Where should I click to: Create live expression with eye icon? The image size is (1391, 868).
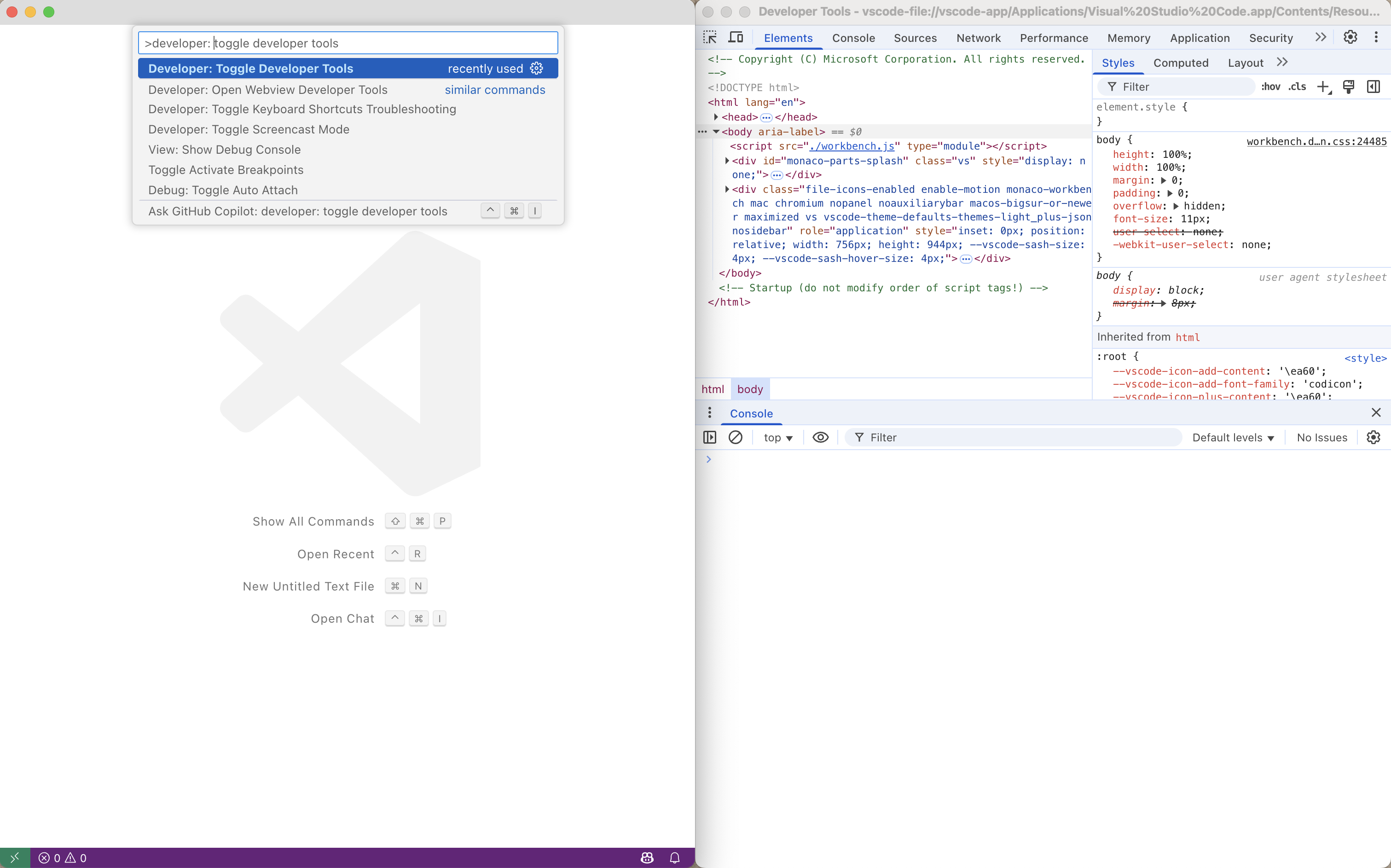point(820,437)
